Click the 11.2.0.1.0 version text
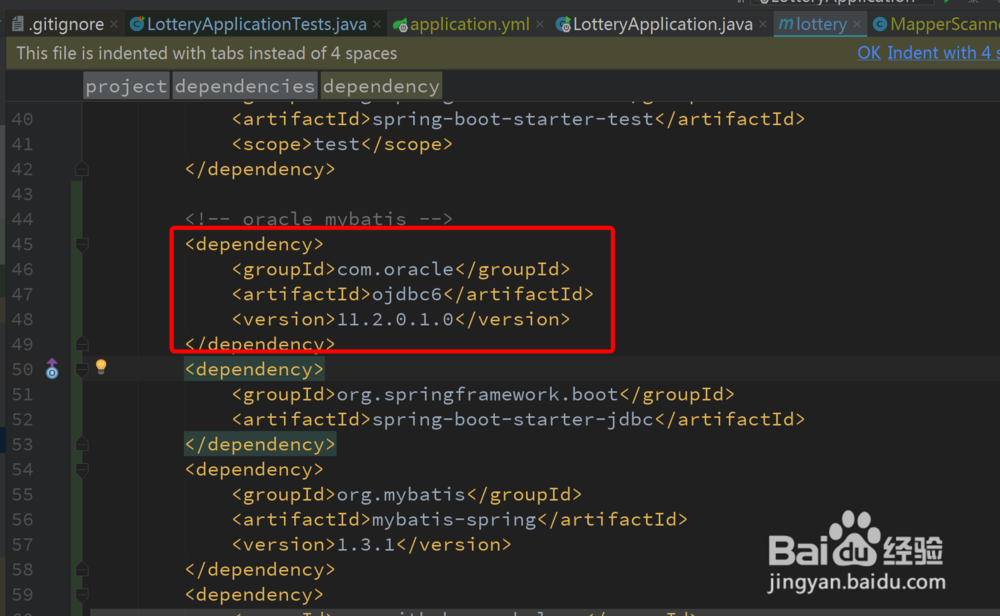The width and height of the screenshot is (1000, 616). (x=395, y=319)
